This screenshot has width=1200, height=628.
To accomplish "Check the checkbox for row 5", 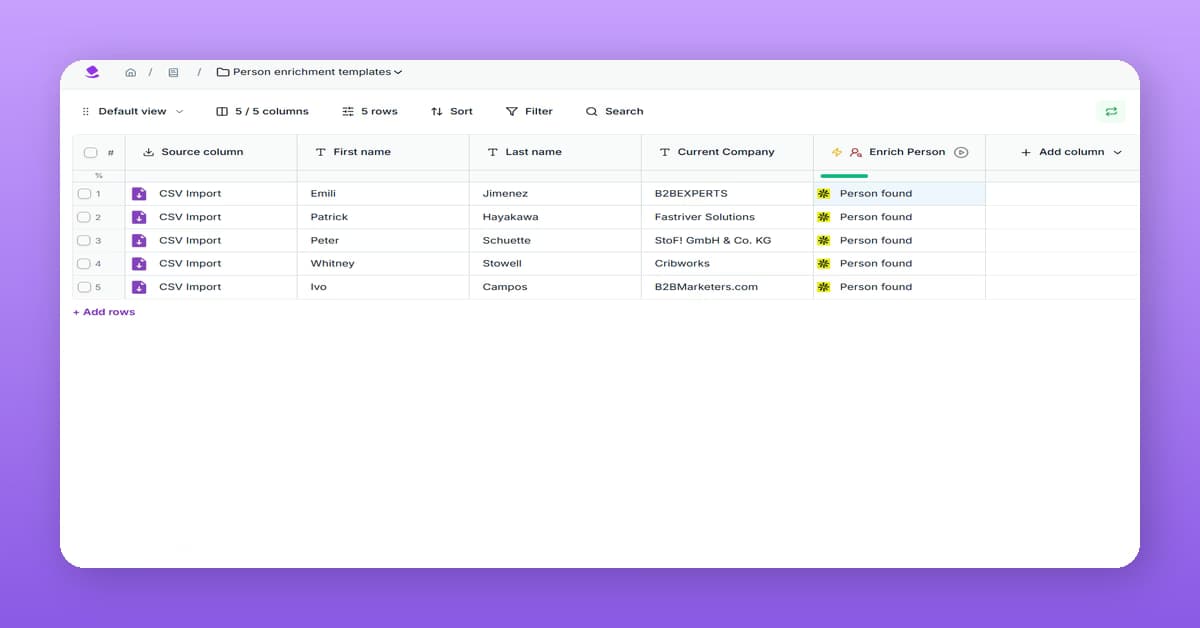I will tap(86, 287).
